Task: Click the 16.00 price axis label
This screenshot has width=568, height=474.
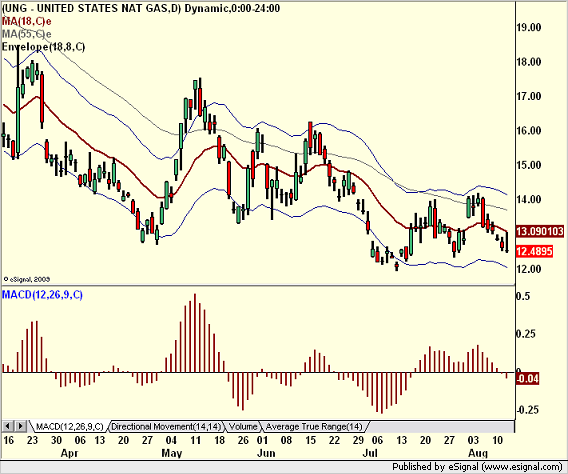Action: coord(529,131)
